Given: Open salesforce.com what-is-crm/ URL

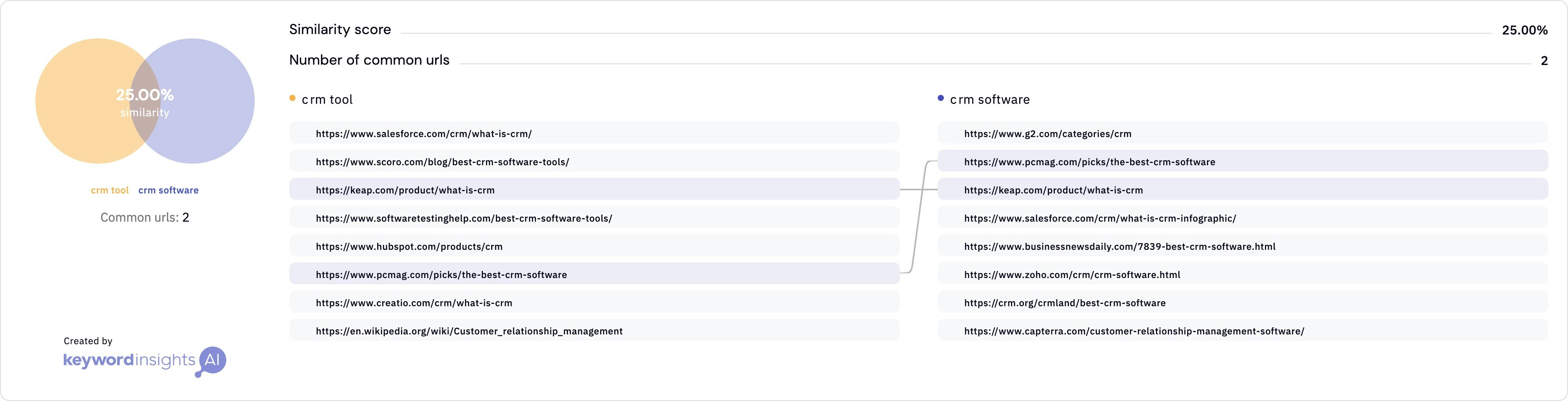Looking at the screenshot, I should pos(594,133).
